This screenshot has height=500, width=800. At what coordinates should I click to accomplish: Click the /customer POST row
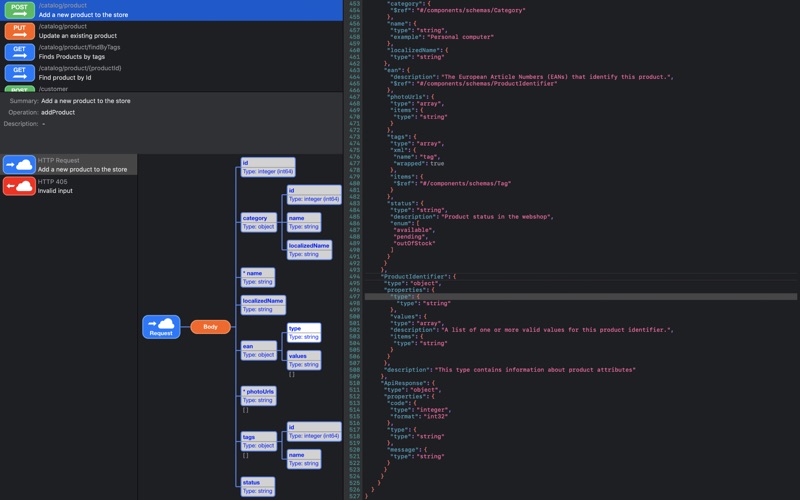pyautogui.click(x=171, y=88)
